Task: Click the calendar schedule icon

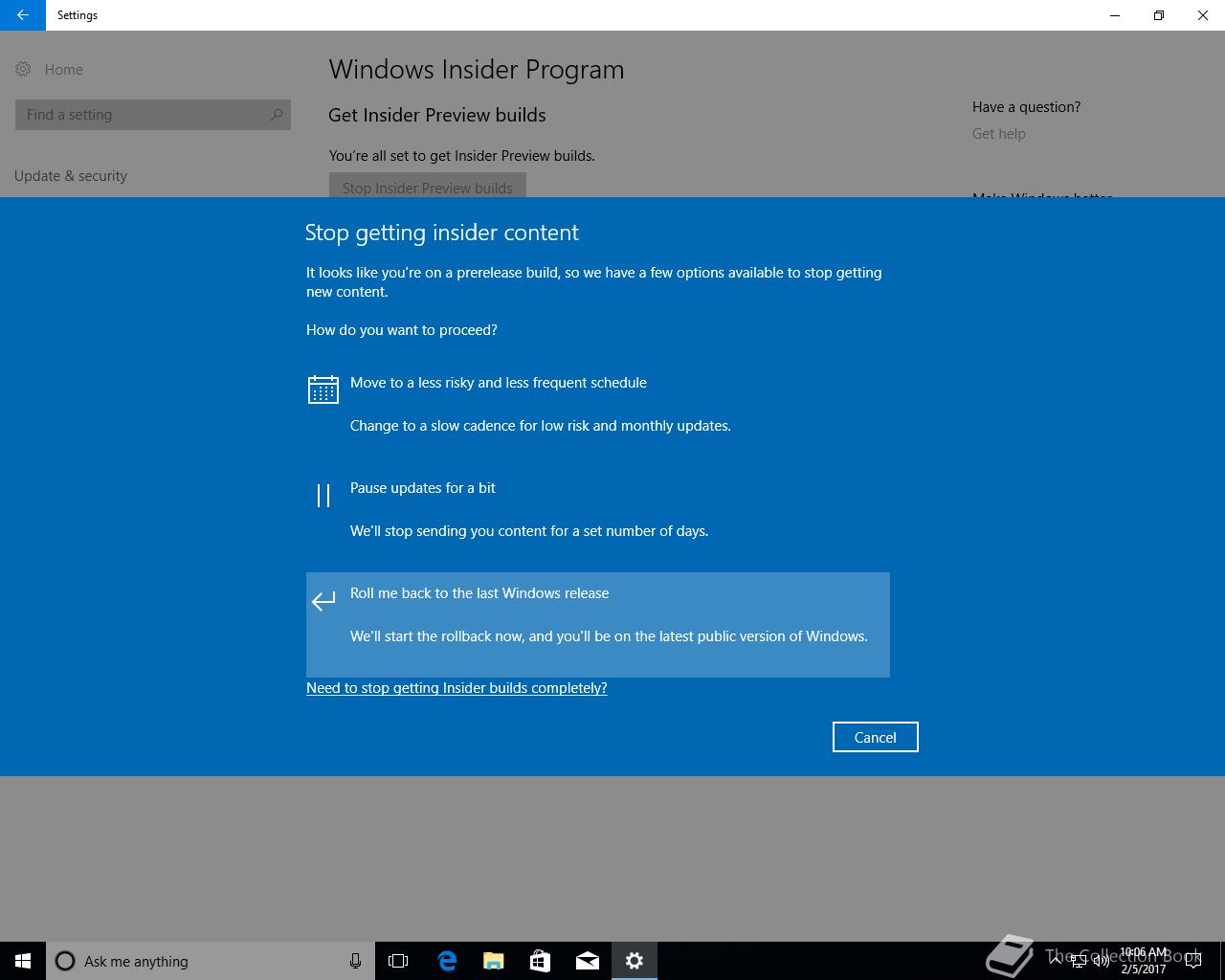Action: click(323, 390)
